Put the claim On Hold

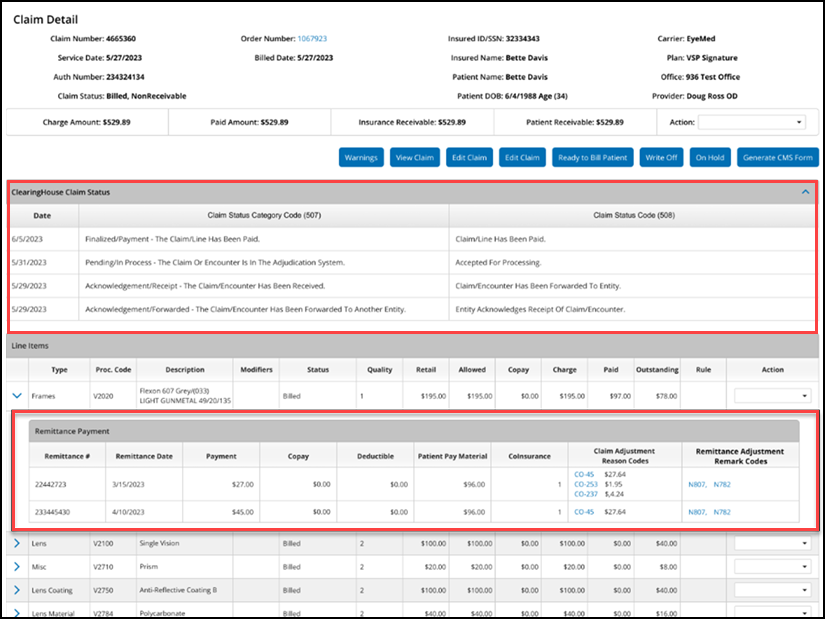710,157
